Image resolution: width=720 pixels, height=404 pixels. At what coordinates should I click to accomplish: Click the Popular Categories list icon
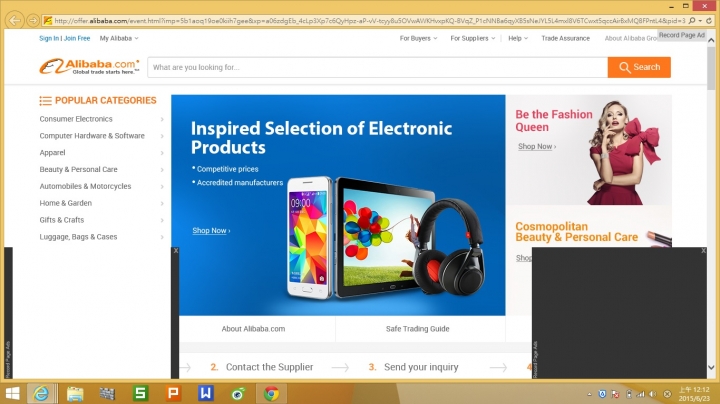(45, 101)
